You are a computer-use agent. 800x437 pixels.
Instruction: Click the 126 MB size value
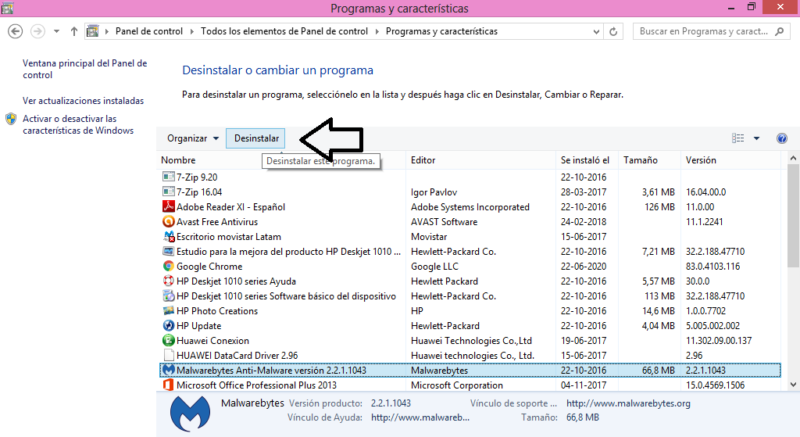tap(660, 207)
